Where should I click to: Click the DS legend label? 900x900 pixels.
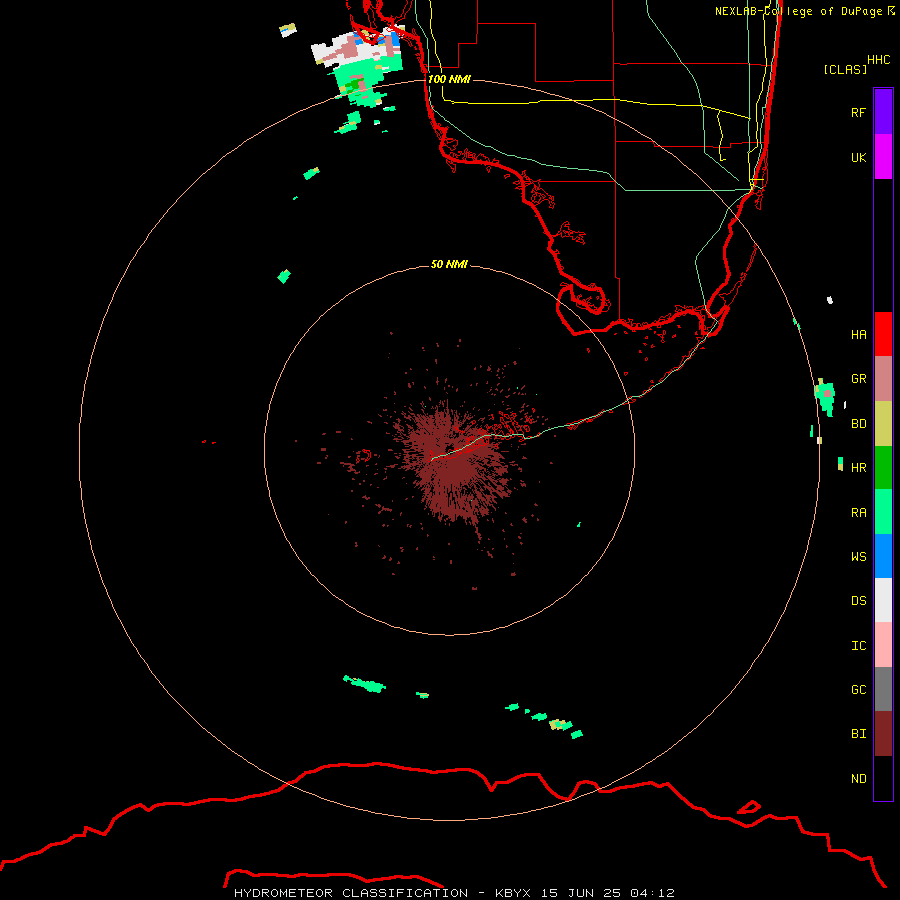point(858,601)
